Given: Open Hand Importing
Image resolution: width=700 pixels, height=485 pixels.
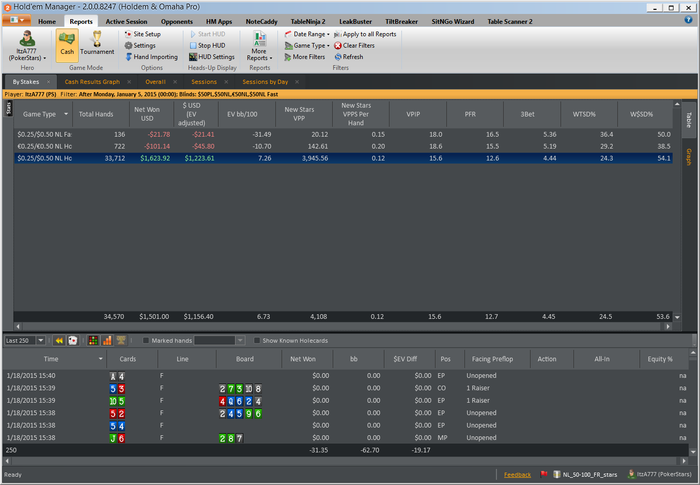Looking at the screenshot, I should [151, 57].
